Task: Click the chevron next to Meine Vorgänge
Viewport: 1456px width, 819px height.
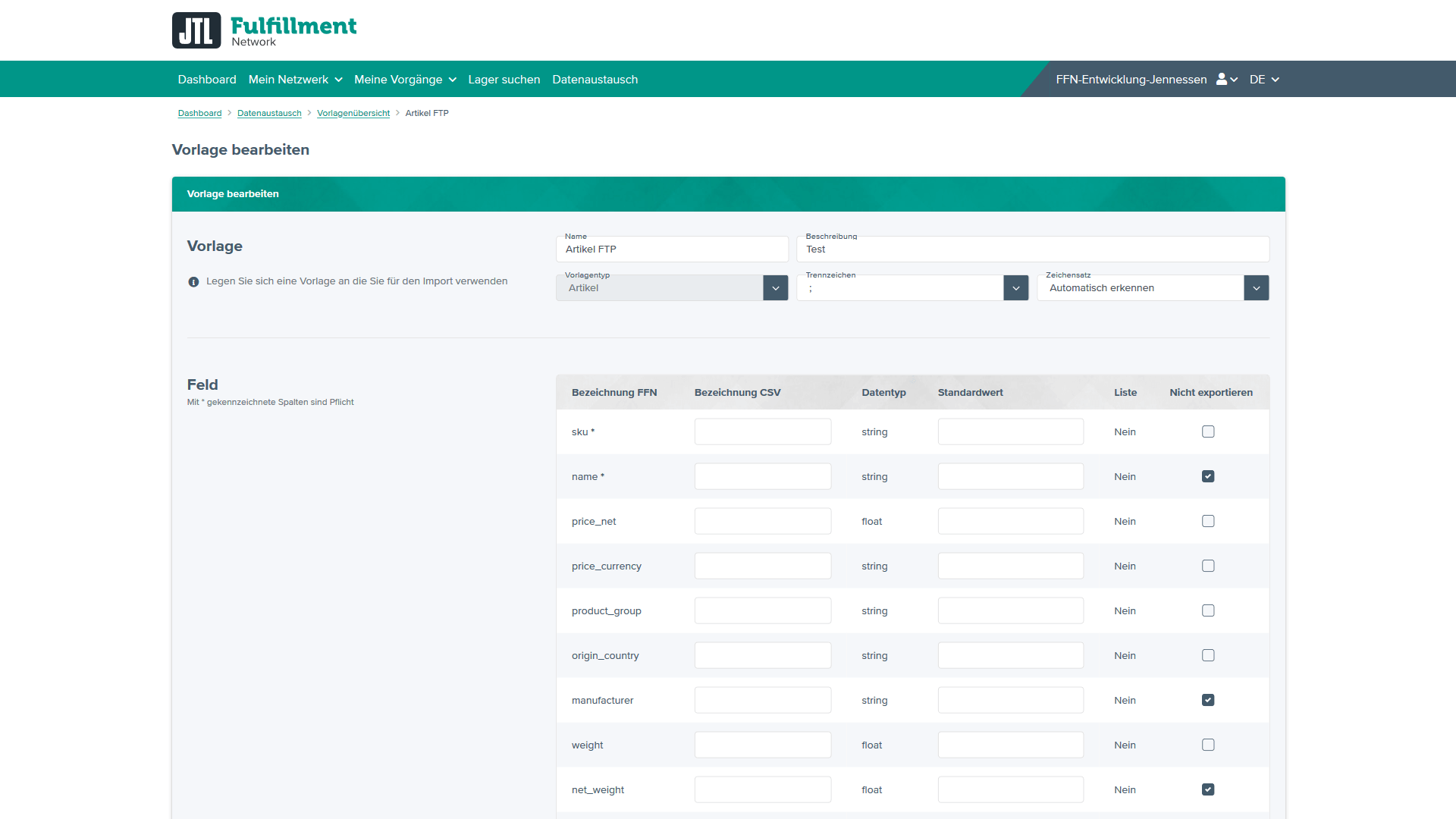Action: click(x=452, y=80)
